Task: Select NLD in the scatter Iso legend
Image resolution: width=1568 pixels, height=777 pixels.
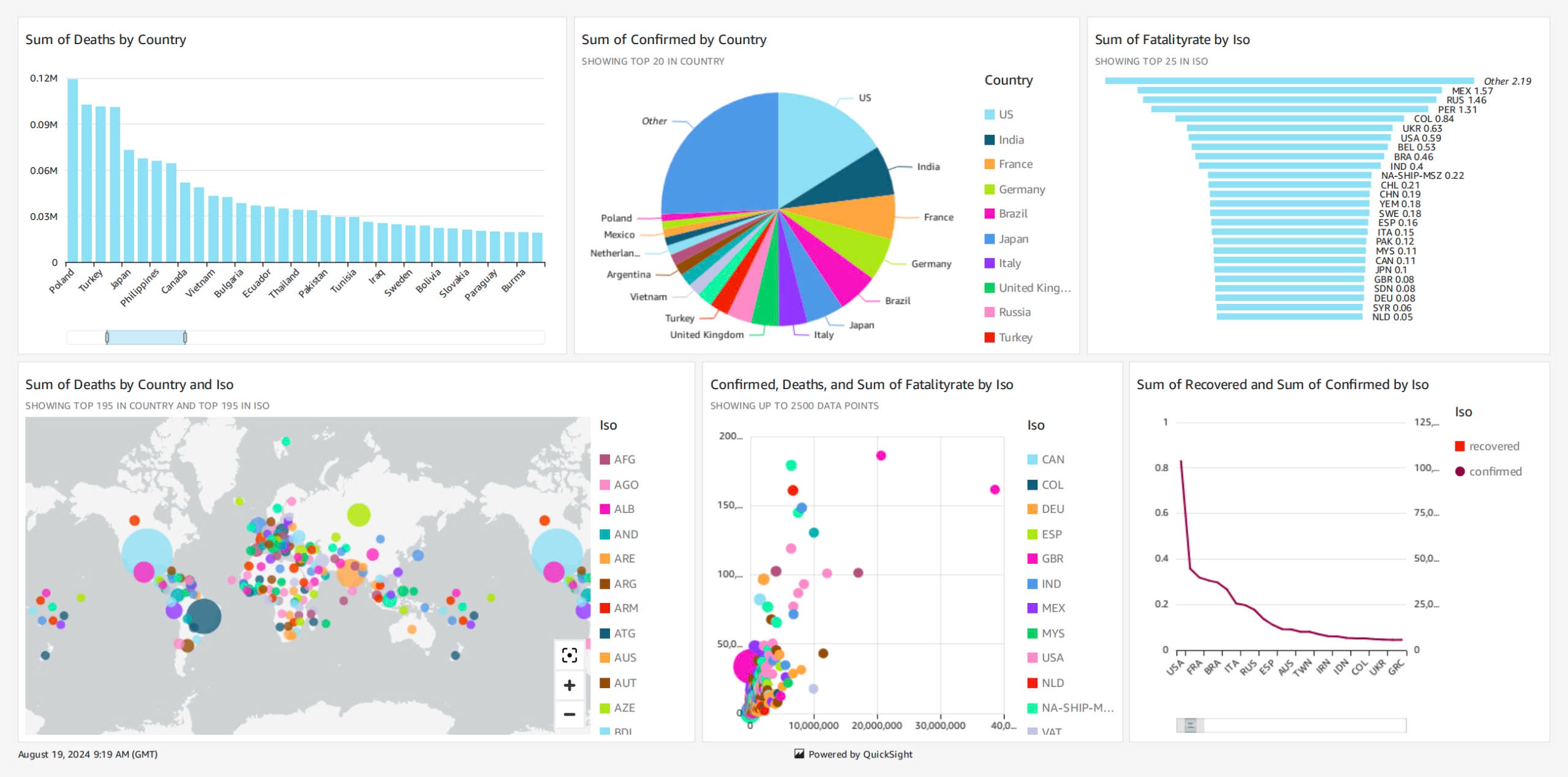Action: click(x=1046, y=683)
